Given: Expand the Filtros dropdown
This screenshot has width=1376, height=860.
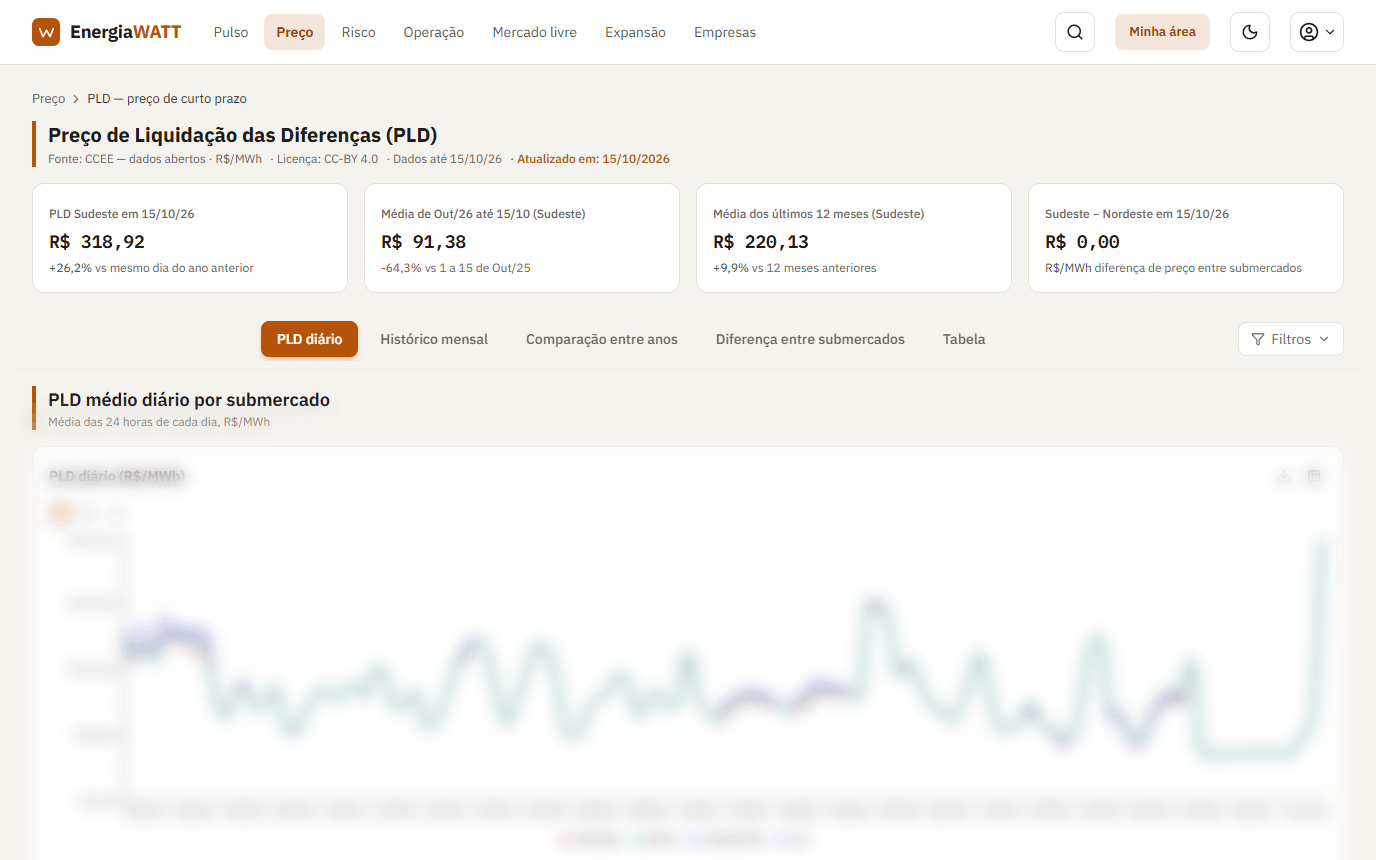Looking at the screenshot, I should coord(1290,339).
